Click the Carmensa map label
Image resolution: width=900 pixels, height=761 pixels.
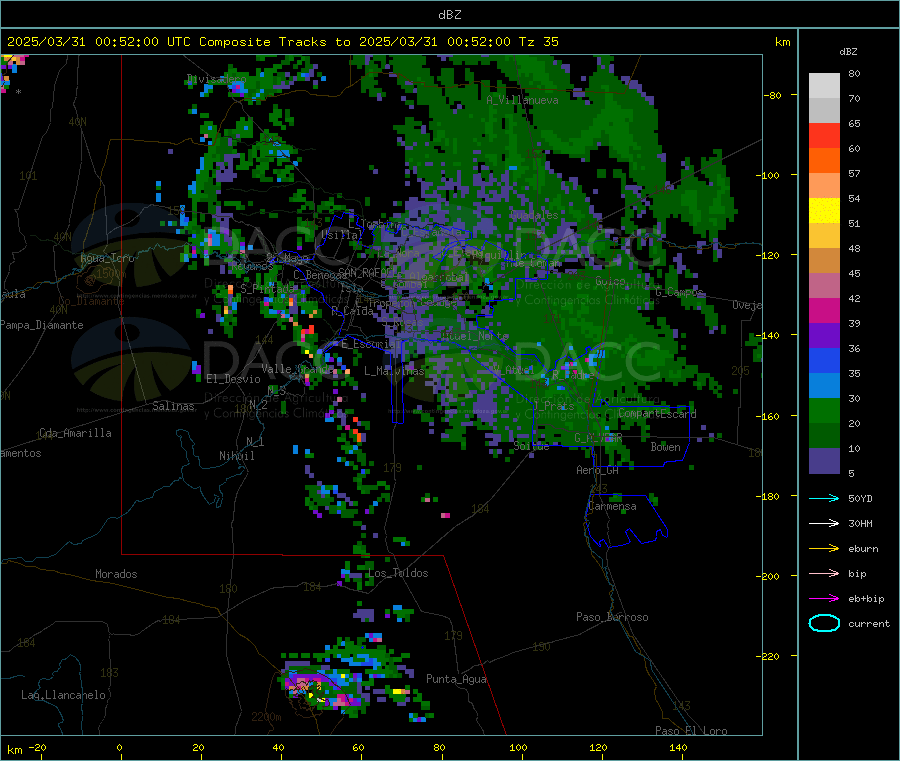point(612,507)
